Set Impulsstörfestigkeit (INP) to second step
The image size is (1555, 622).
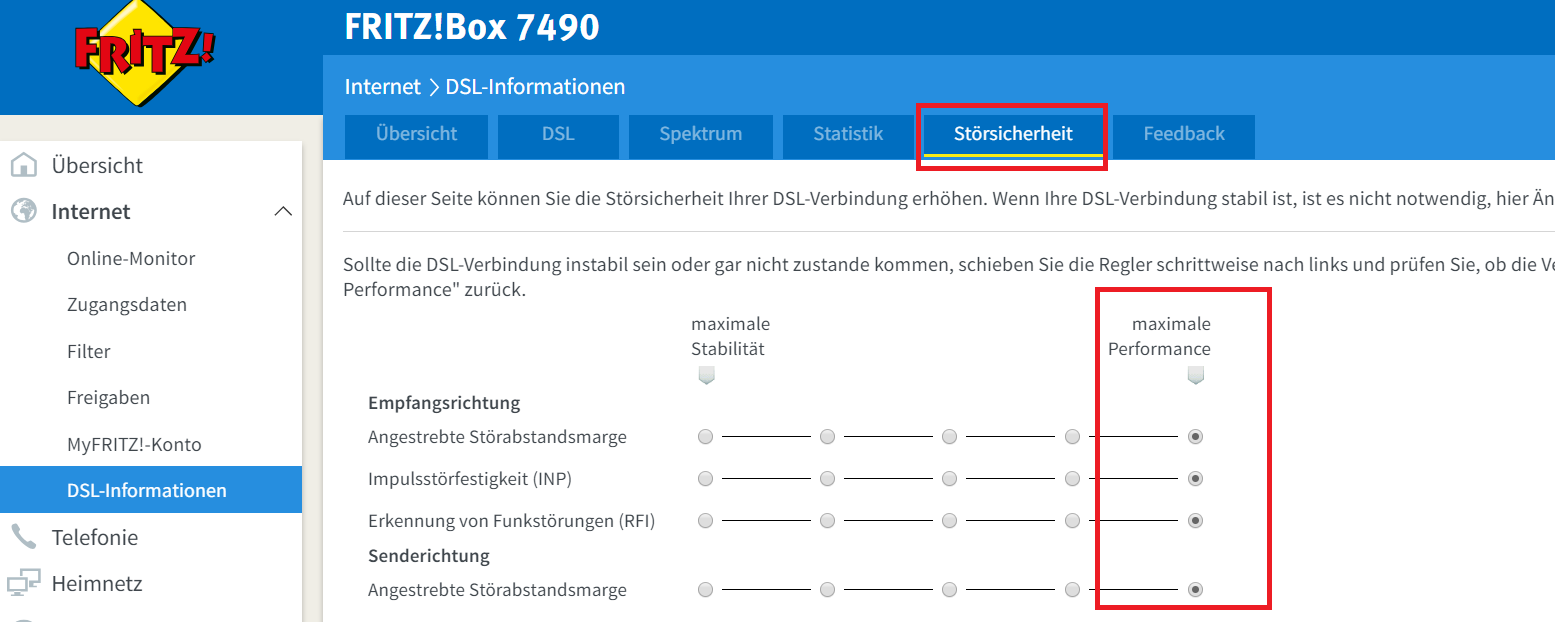coord(828,479)
